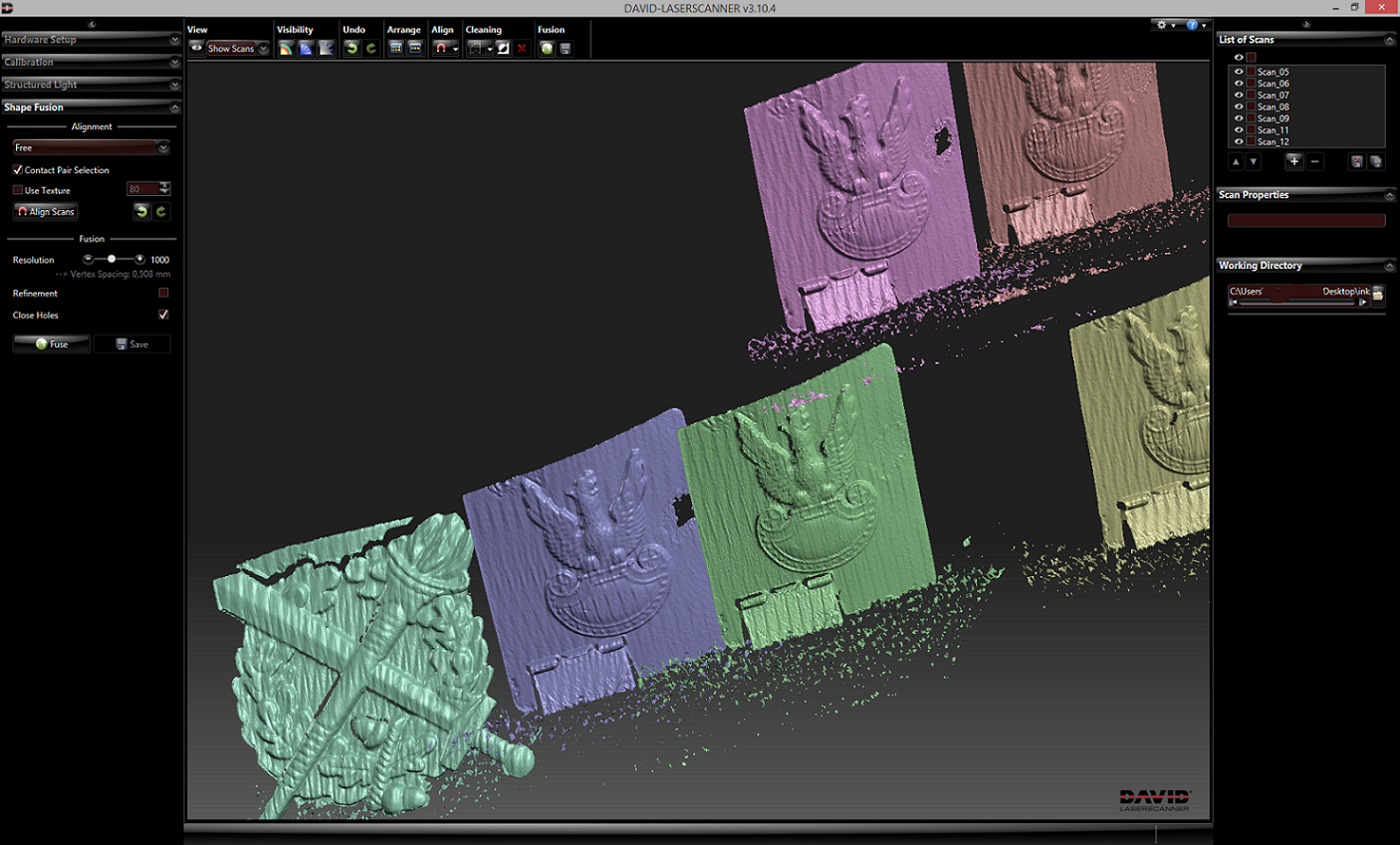Add a scan with the plus button
The height and width of the screenshot is (845, 1400).
1293,161
